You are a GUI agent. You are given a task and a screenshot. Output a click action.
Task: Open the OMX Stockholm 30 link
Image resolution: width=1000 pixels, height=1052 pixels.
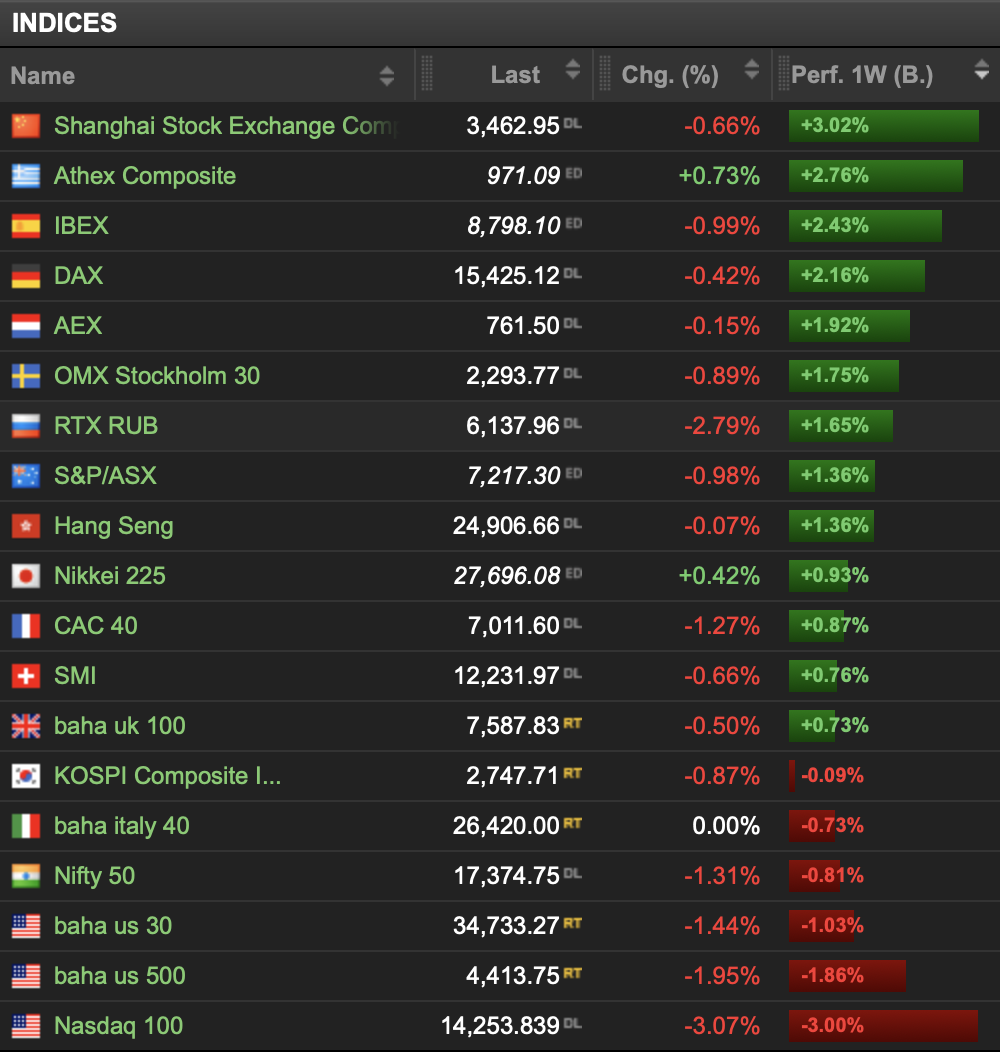(157, 376)
